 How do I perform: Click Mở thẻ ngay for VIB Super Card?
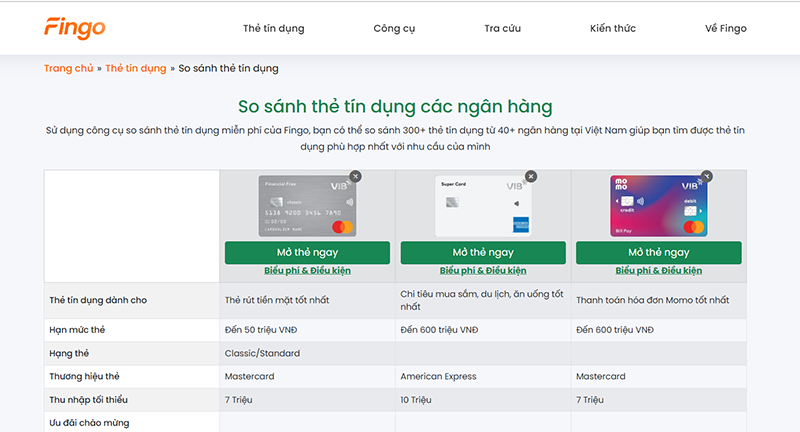point(483,252)
